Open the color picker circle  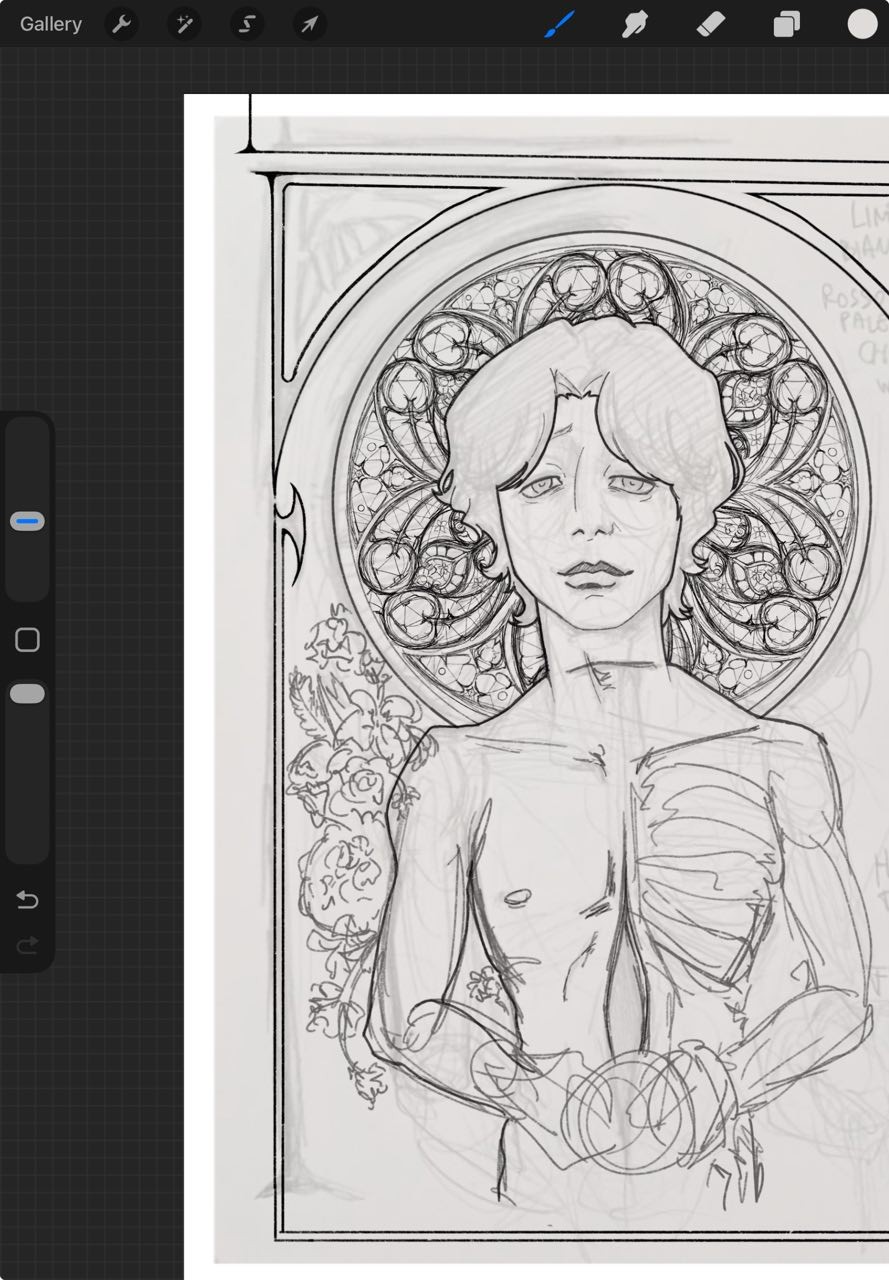click(x=862, y=24)
